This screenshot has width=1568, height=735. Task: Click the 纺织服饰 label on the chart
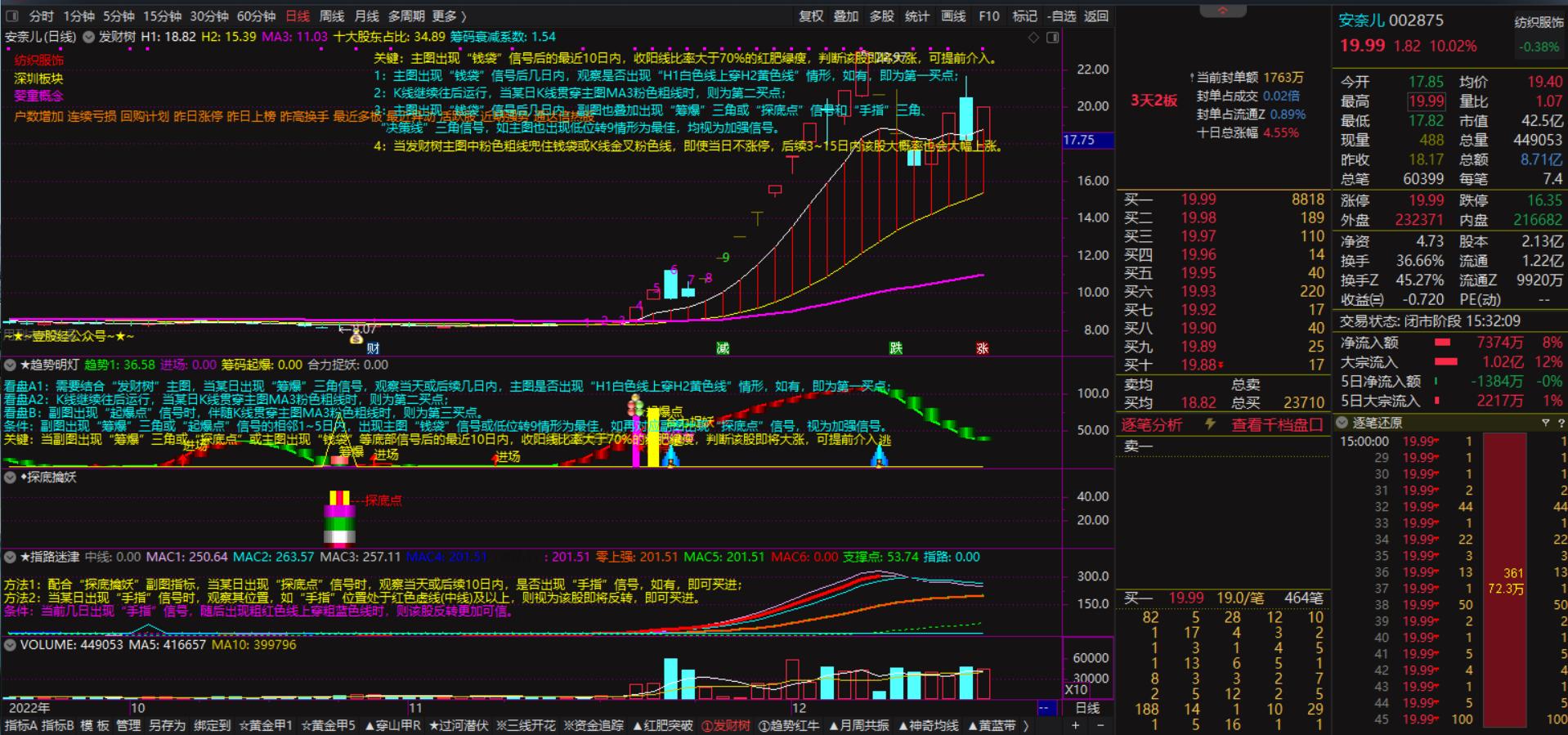[38, 60]
